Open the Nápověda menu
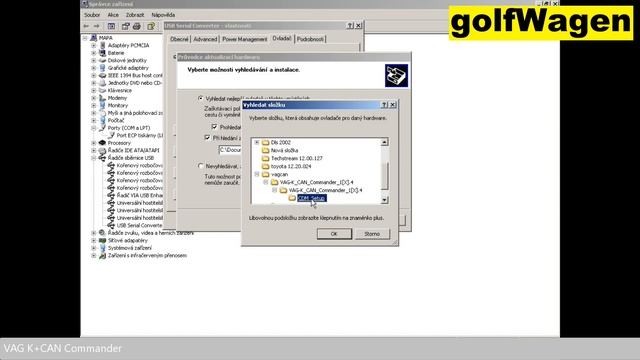This screenshot has height=360, width=640. click(x=163, y=15)
